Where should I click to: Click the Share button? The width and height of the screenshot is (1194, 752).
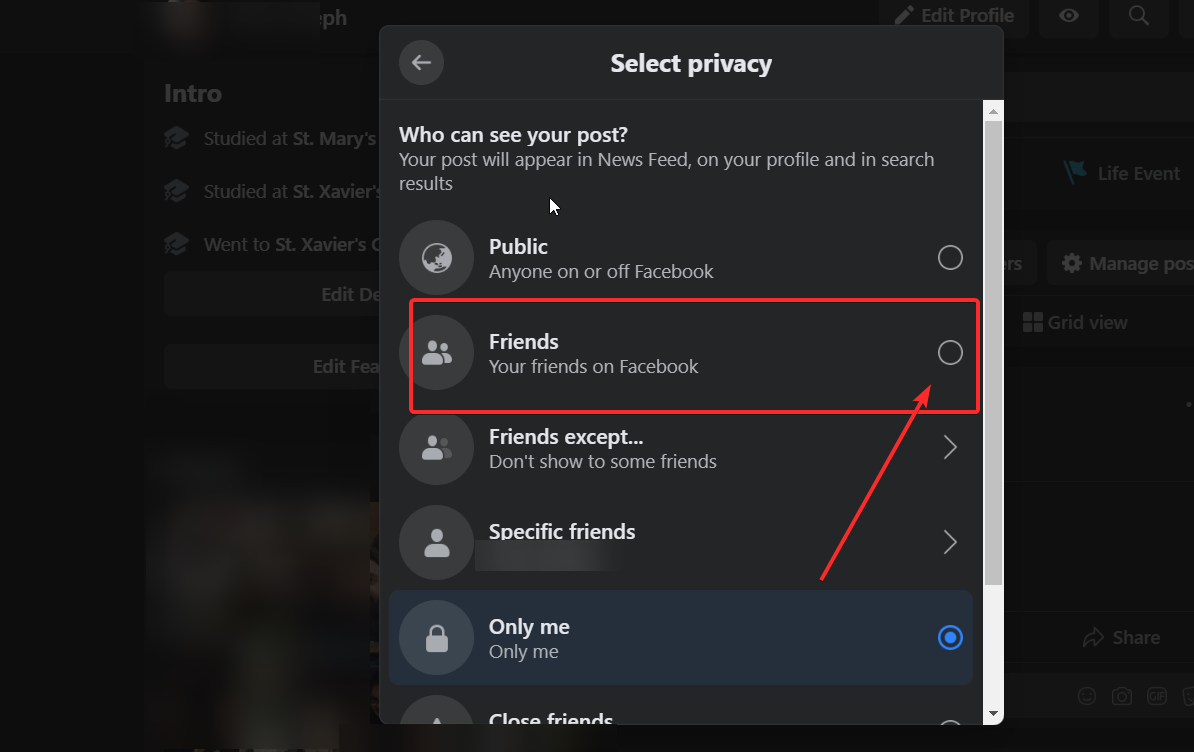(1122, 638)
